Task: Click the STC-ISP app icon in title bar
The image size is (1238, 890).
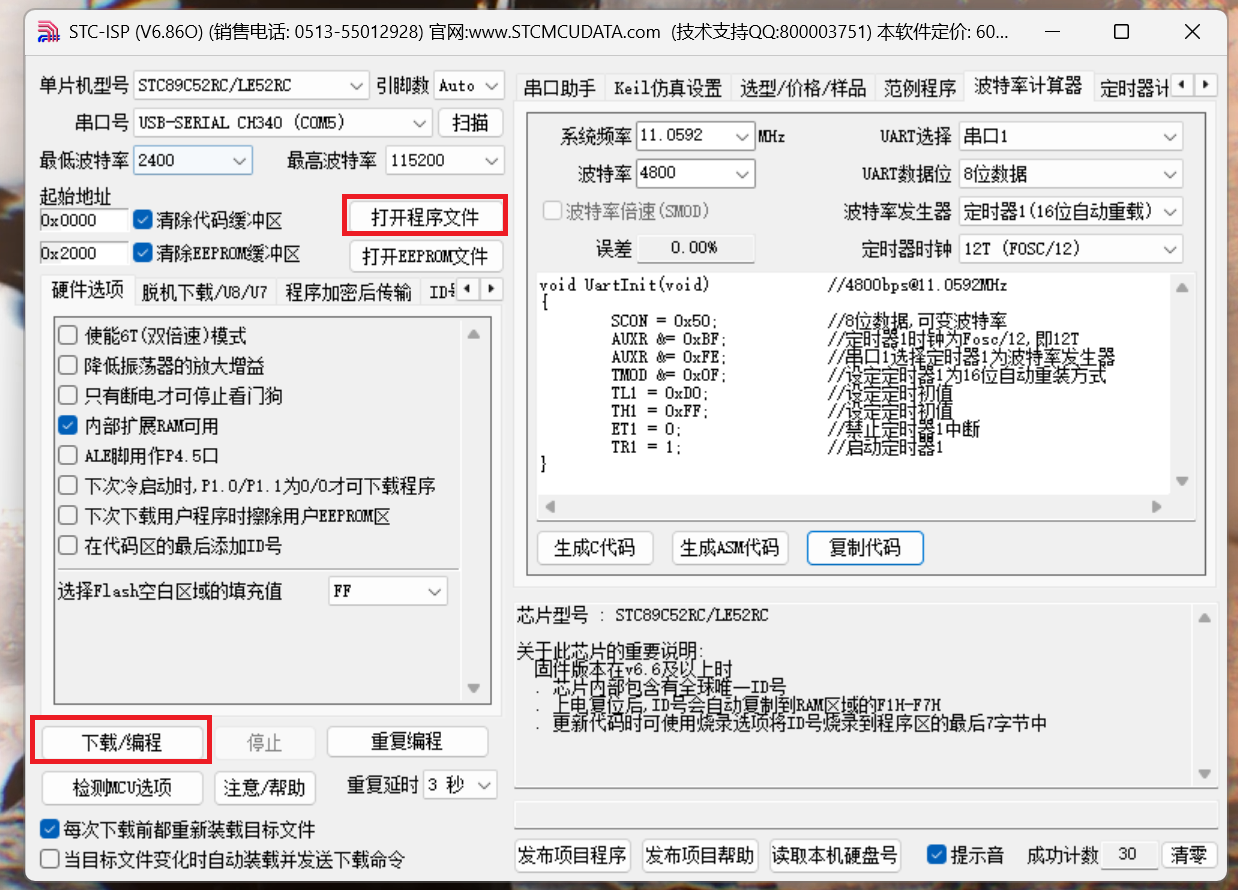Action: pos(48,32)
